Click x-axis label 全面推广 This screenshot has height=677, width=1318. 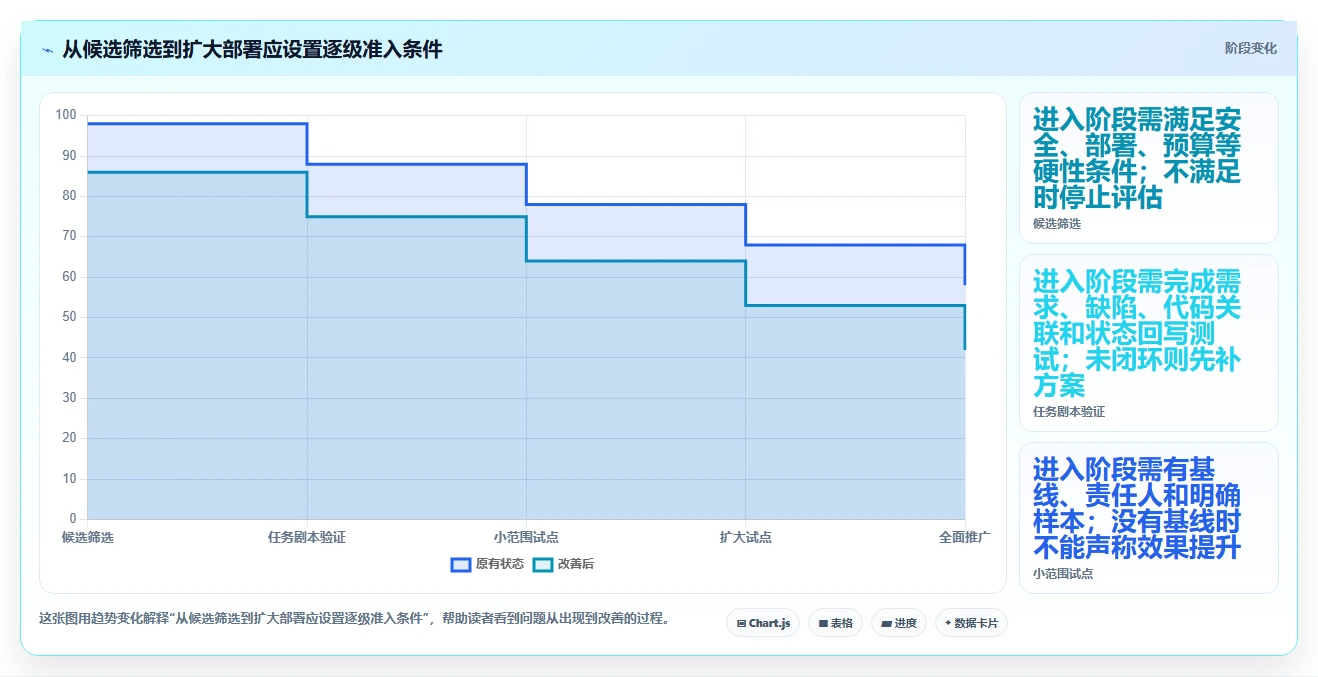pyautogui.click(x=964, y=537)
